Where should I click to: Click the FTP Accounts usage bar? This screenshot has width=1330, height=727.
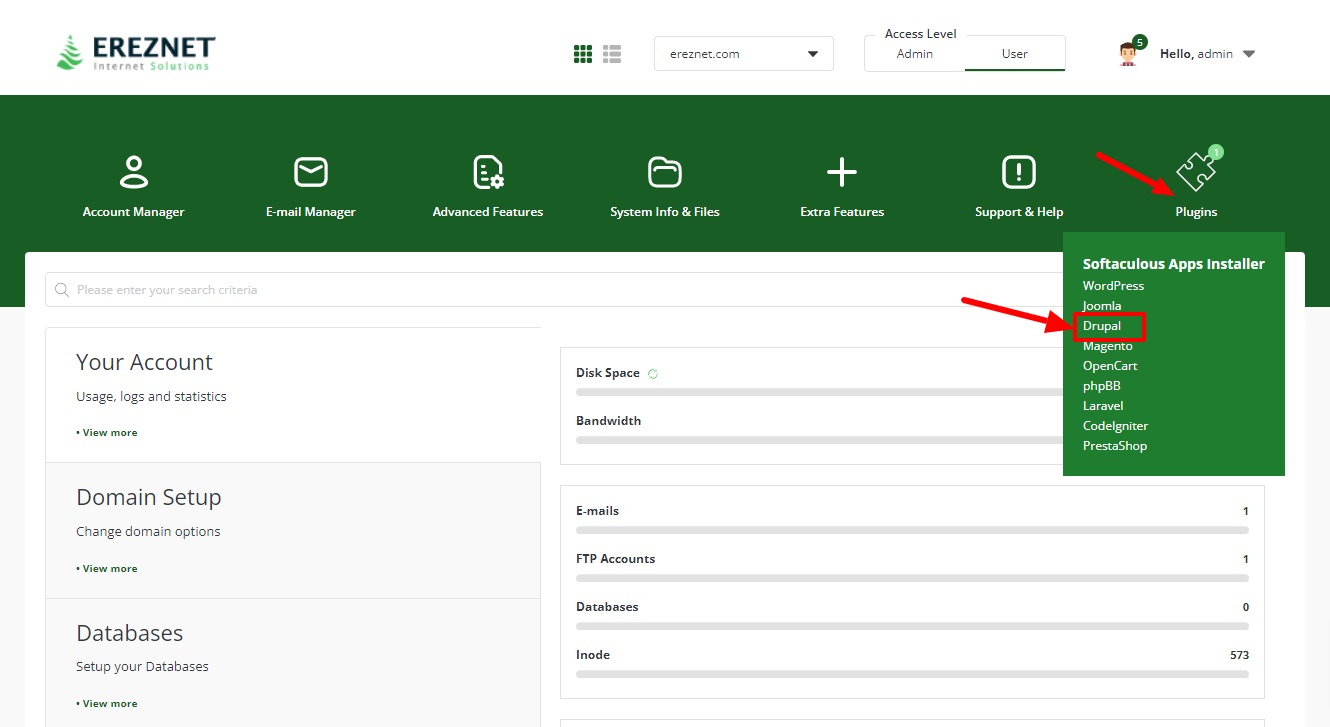(x=912, y=579)
